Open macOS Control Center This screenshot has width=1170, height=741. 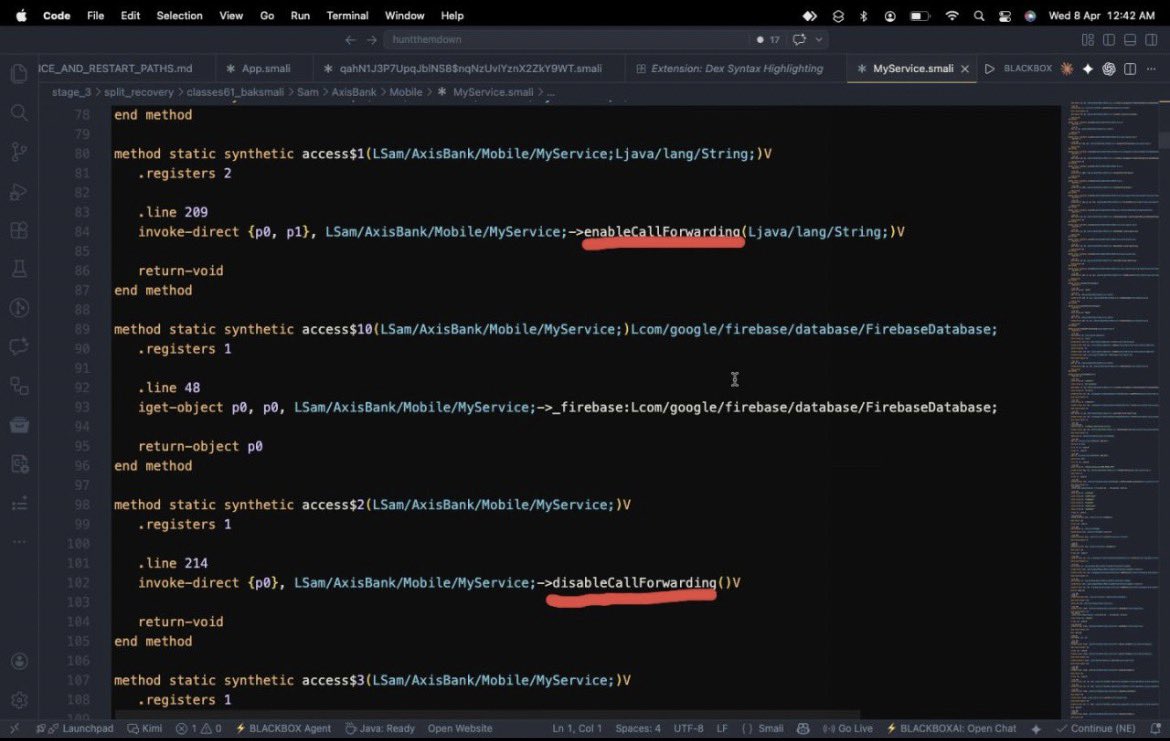1005,16
